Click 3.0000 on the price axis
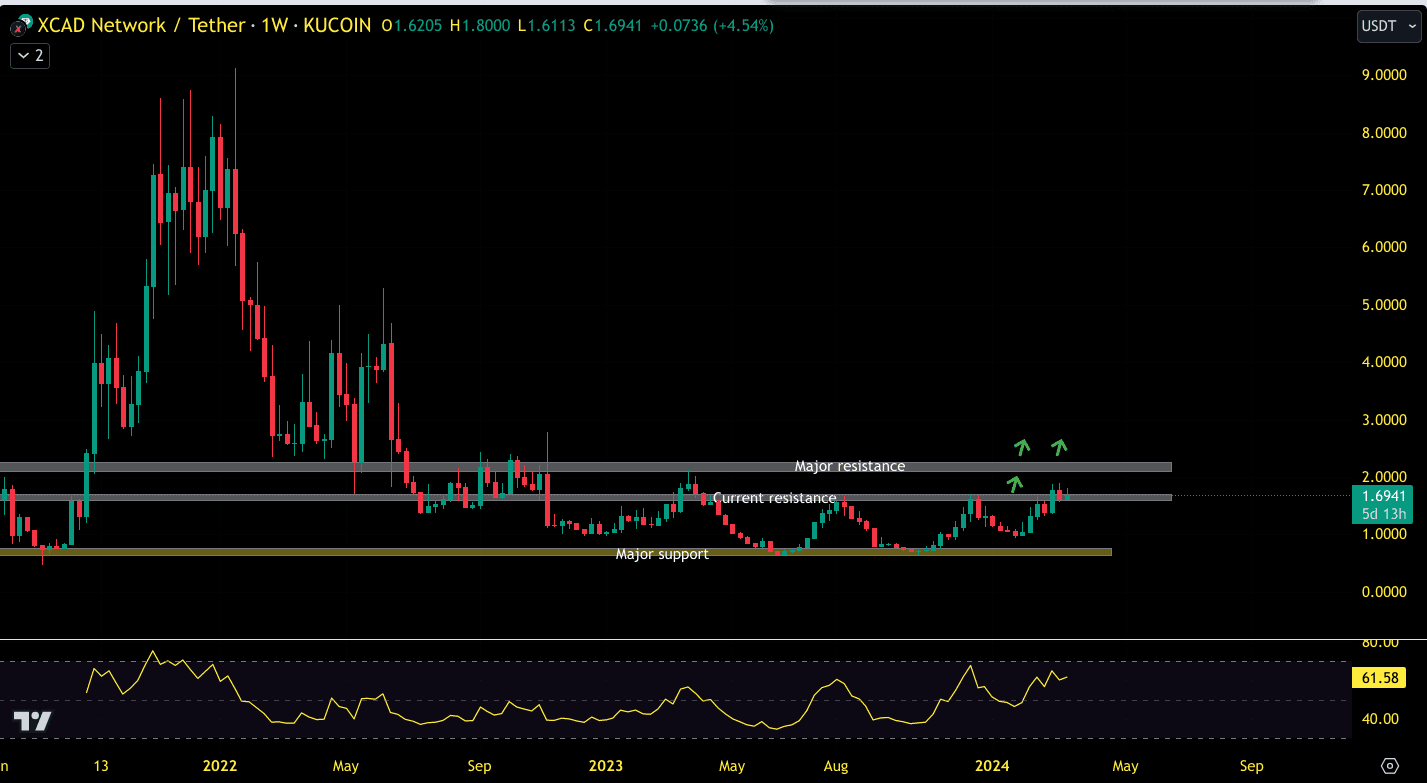Screen dimensions: 1427x783 pos(1383,419)
